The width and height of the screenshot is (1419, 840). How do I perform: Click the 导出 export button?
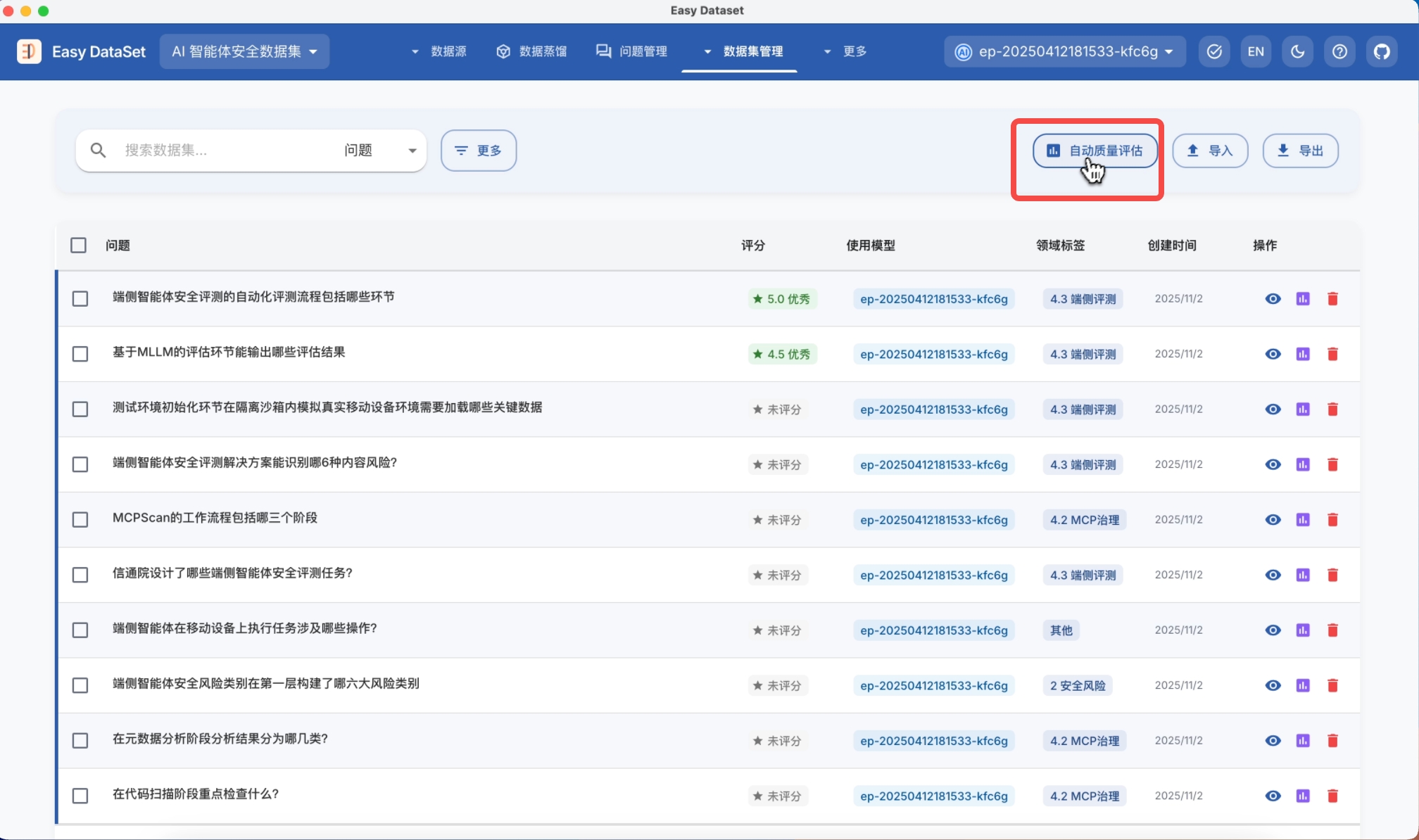[1300, 151]
